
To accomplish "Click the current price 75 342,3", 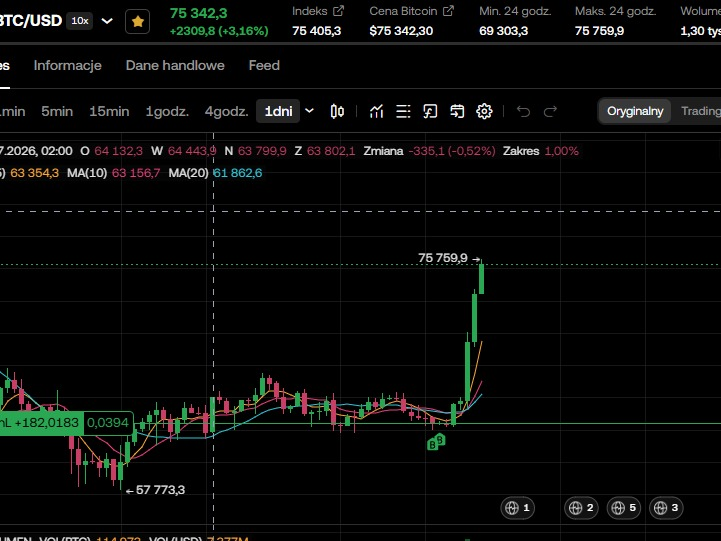I will coord(198,13).
